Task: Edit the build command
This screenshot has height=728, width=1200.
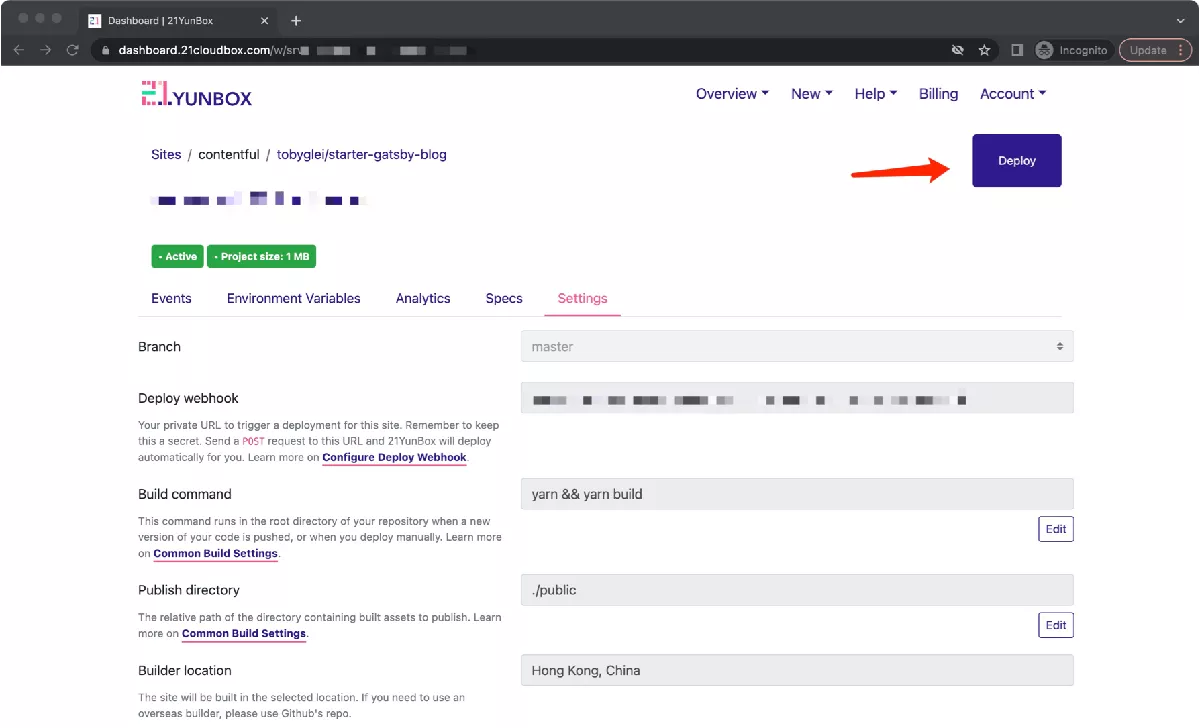Action: 1055,529
